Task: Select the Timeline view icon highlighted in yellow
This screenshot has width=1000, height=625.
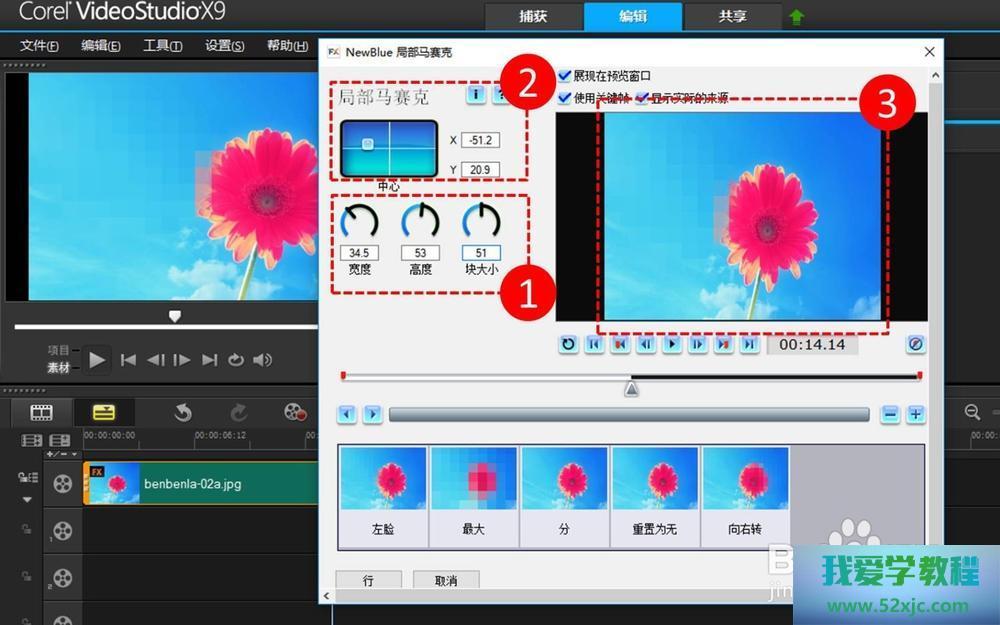Action: coord(105,411)
